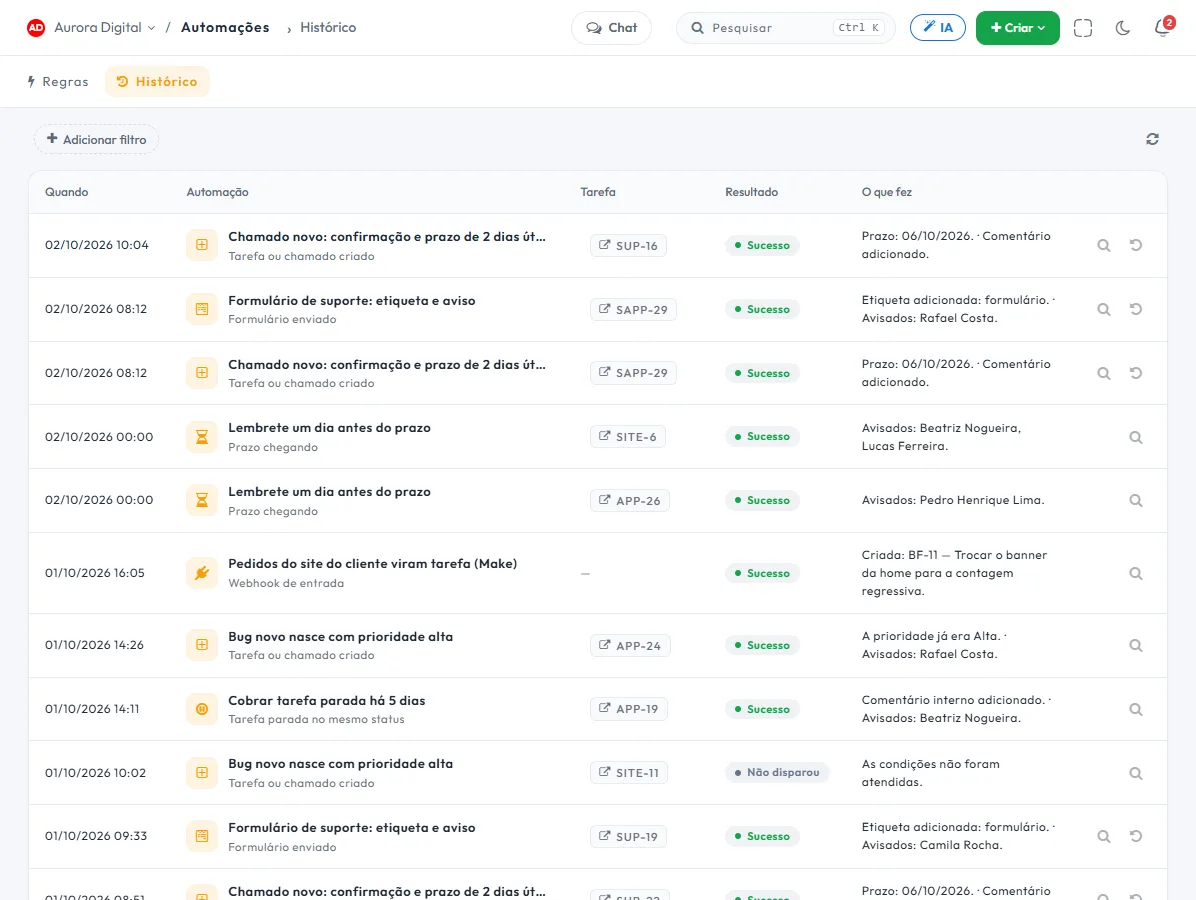View details of the Make webhook run
Viewport: 1196px width, 900px height.
[1136, 574]
